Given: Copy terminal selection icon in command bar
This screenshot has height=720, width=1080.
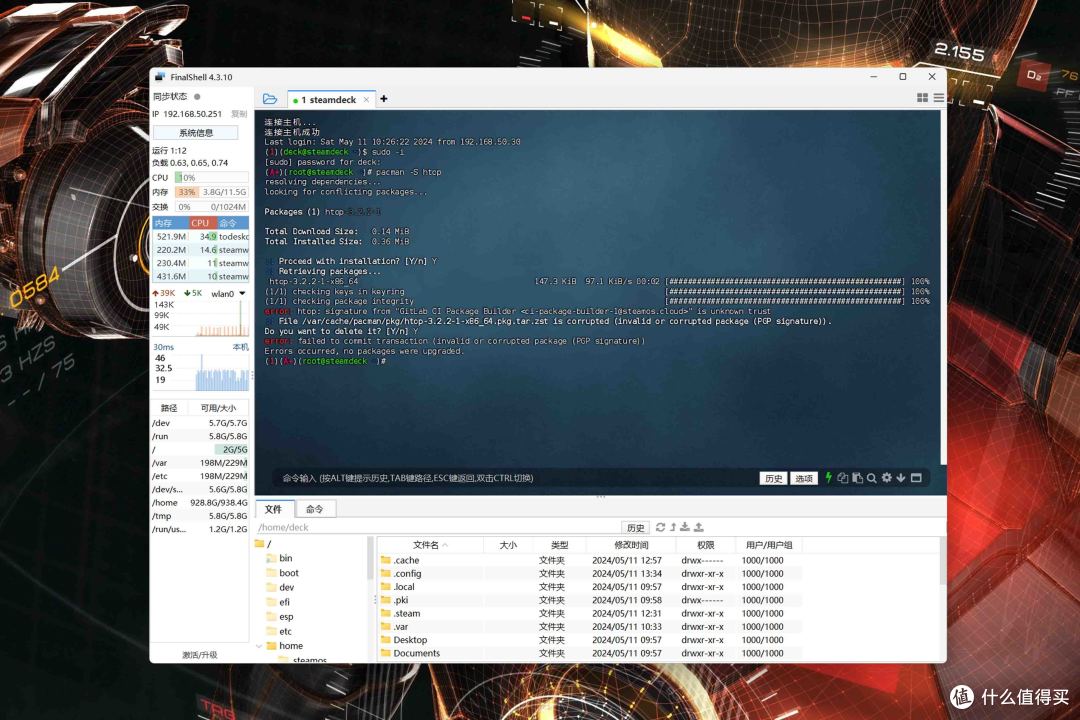Looking at the screenshot, I should 842,478.
